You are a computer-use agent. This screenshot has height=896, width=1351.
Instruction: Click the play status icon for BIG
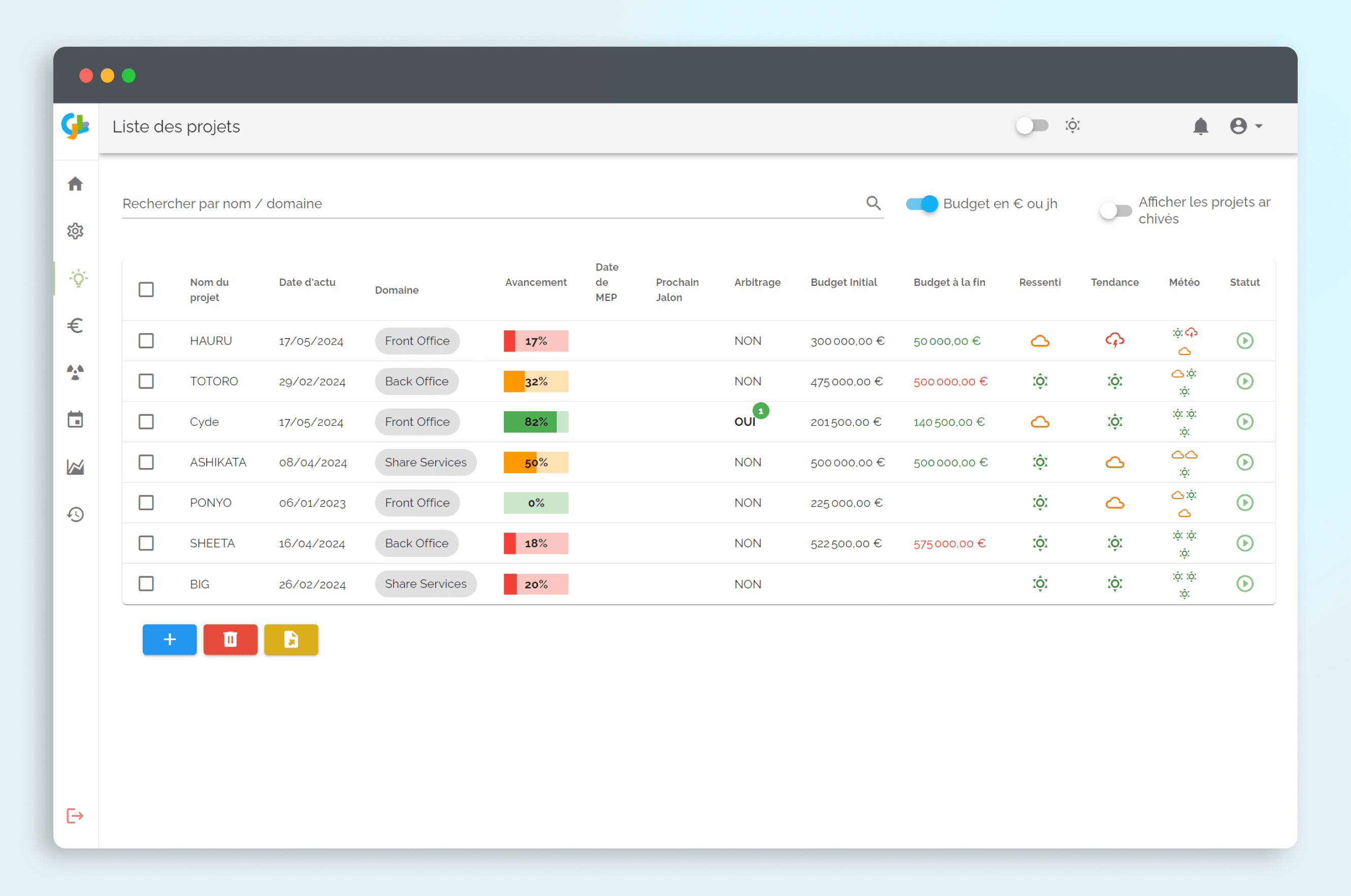(x=1245, y=583)
